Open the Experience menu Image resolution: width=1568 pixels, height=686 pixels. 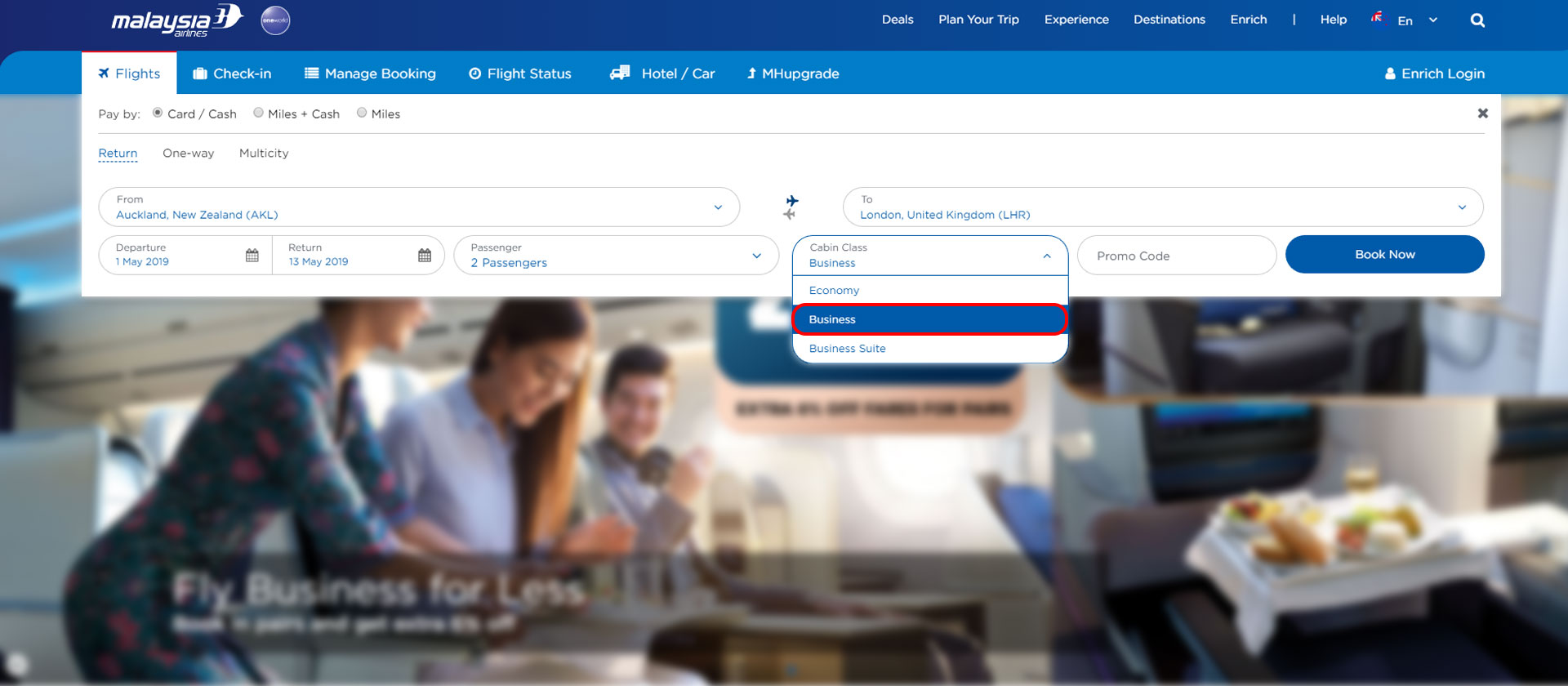coord(1076,20)
